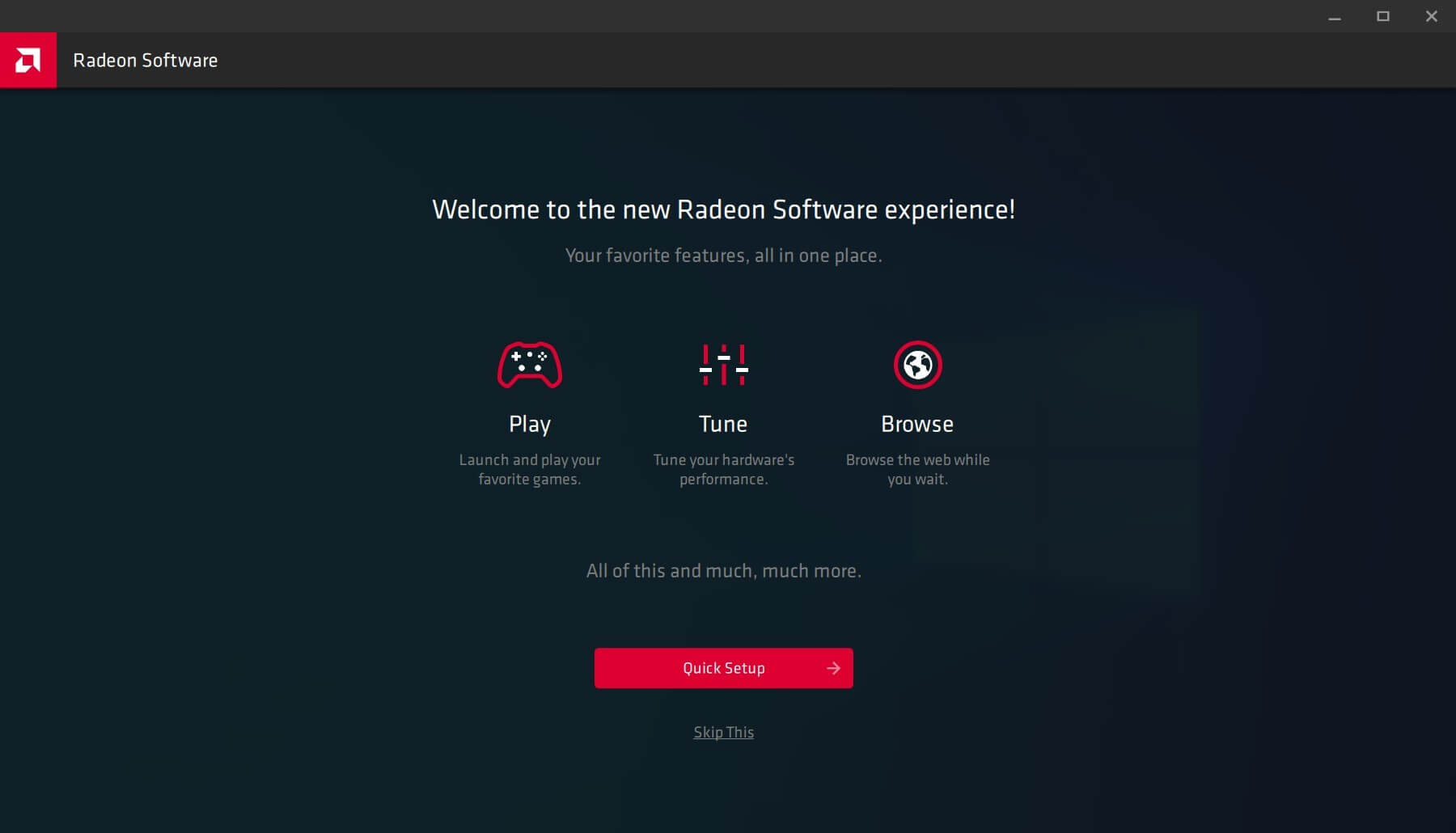Click 'Your favorite features, all in one place.'
The width and height of the screenshot is (1456, 833).
point(724,256)
